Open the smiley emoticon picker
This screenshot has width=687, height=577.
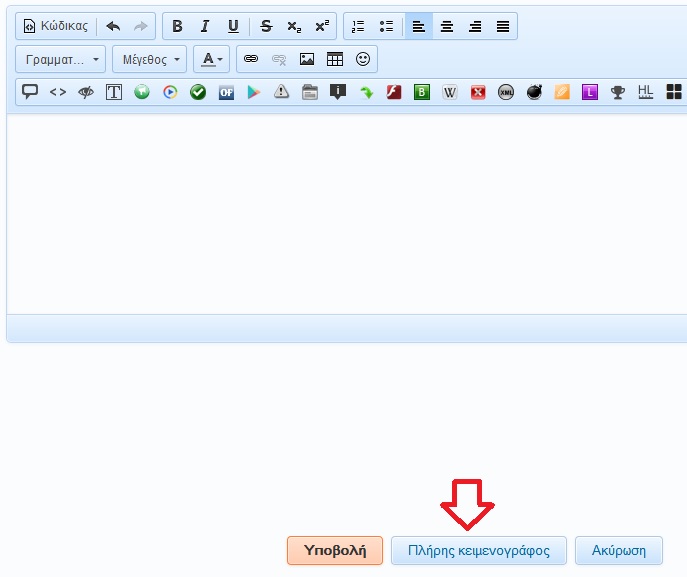tap(363, 59)
